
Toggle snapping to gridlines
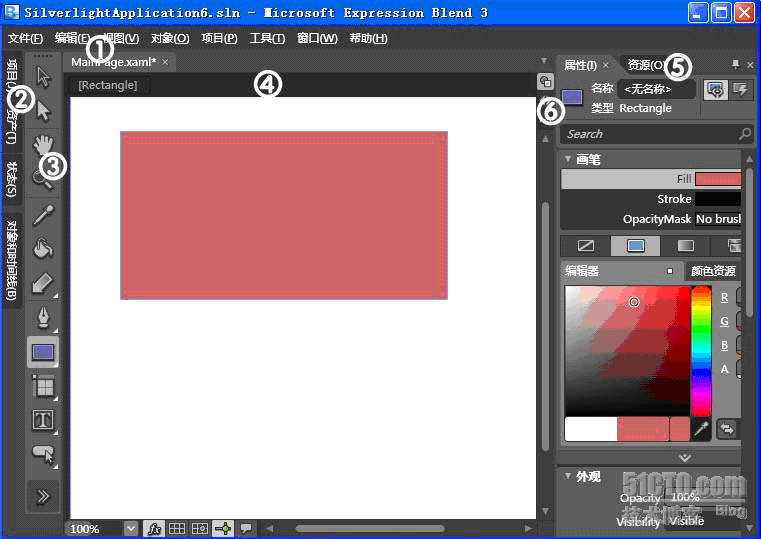(x=199, y=528)
